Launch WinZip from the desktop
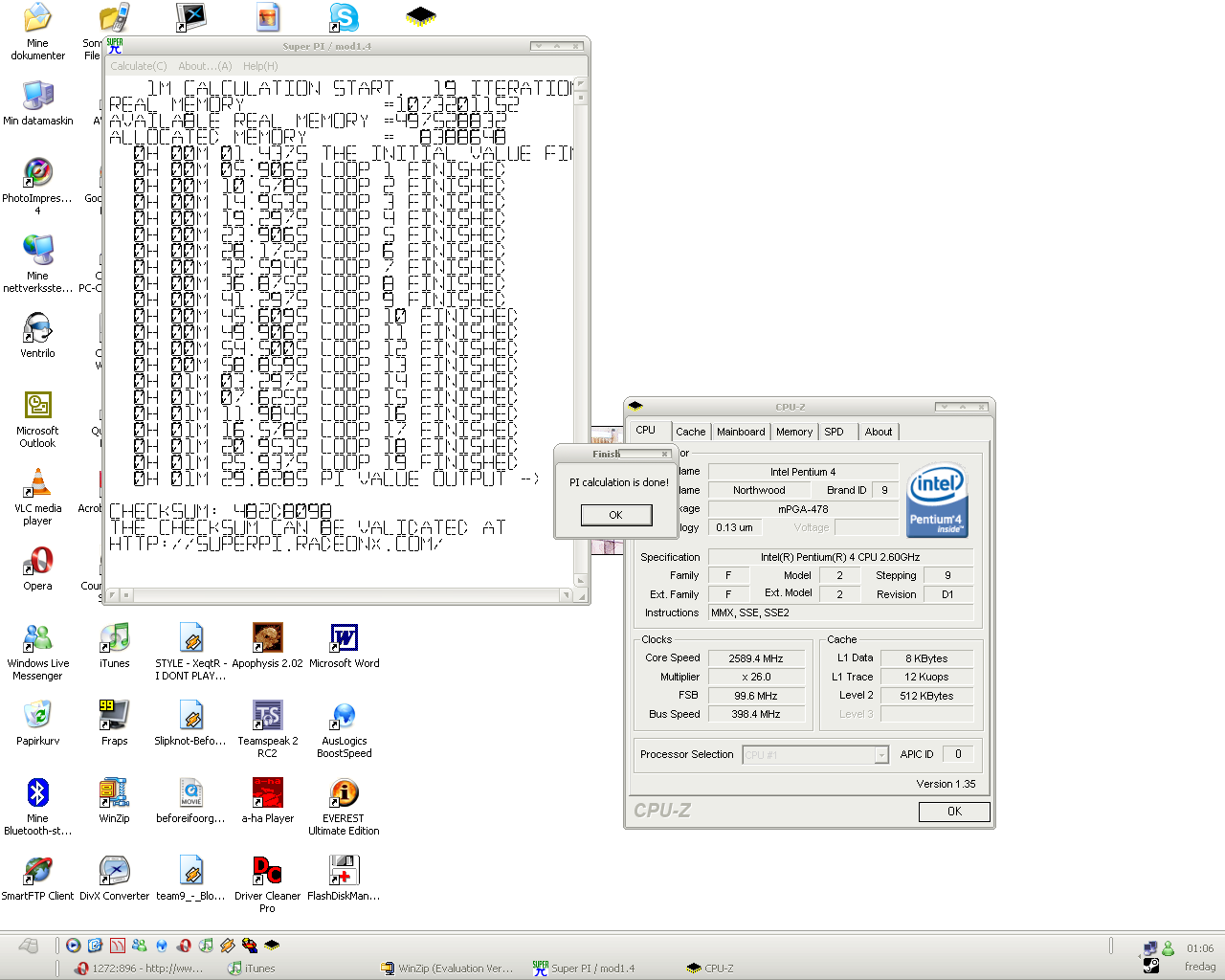This screenshot has width=1225, height=980. 114,800
